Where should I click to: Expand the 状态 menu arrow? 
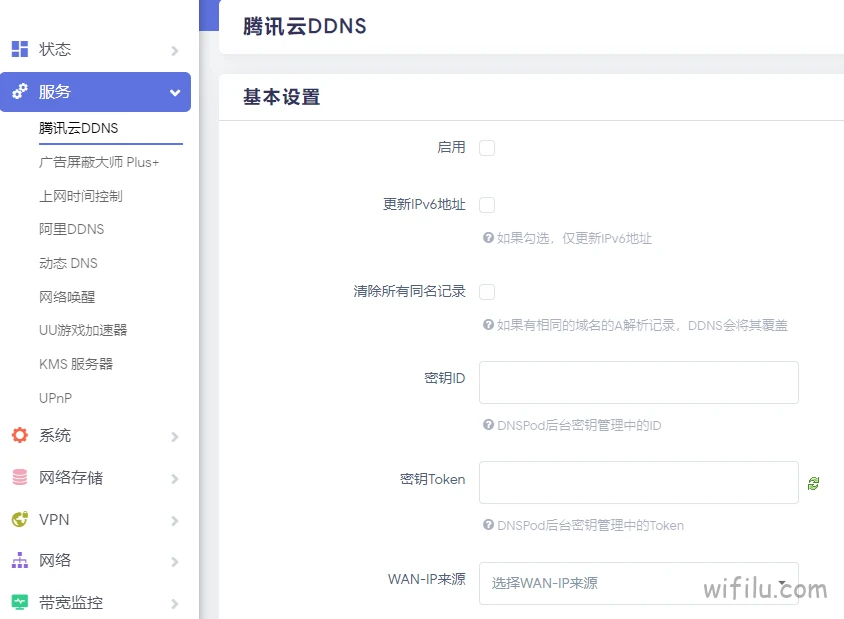pyautogui.click(x=175, y=51)
